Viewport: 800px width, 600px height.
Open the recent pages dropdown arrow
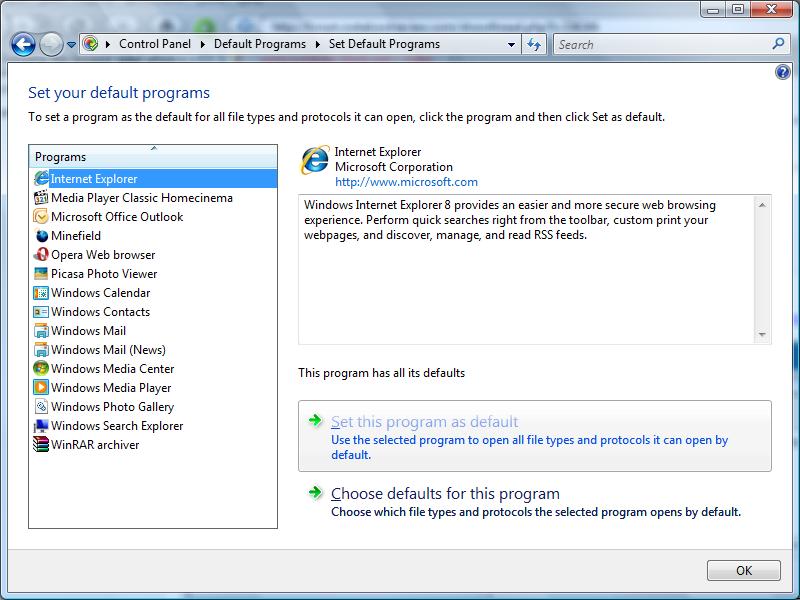pyautogui.click(x=71, y=45)
